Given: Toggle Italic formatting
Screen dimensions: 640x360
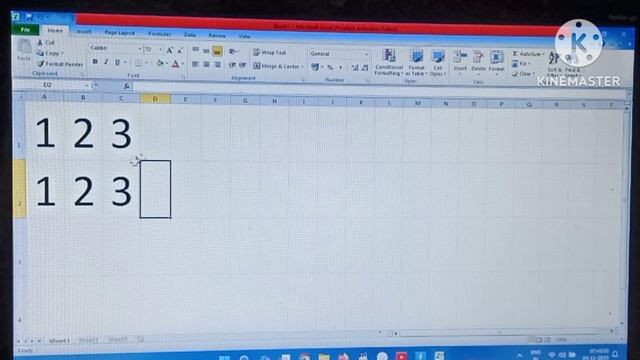Looking at the screenshot, I should point(106,62).
